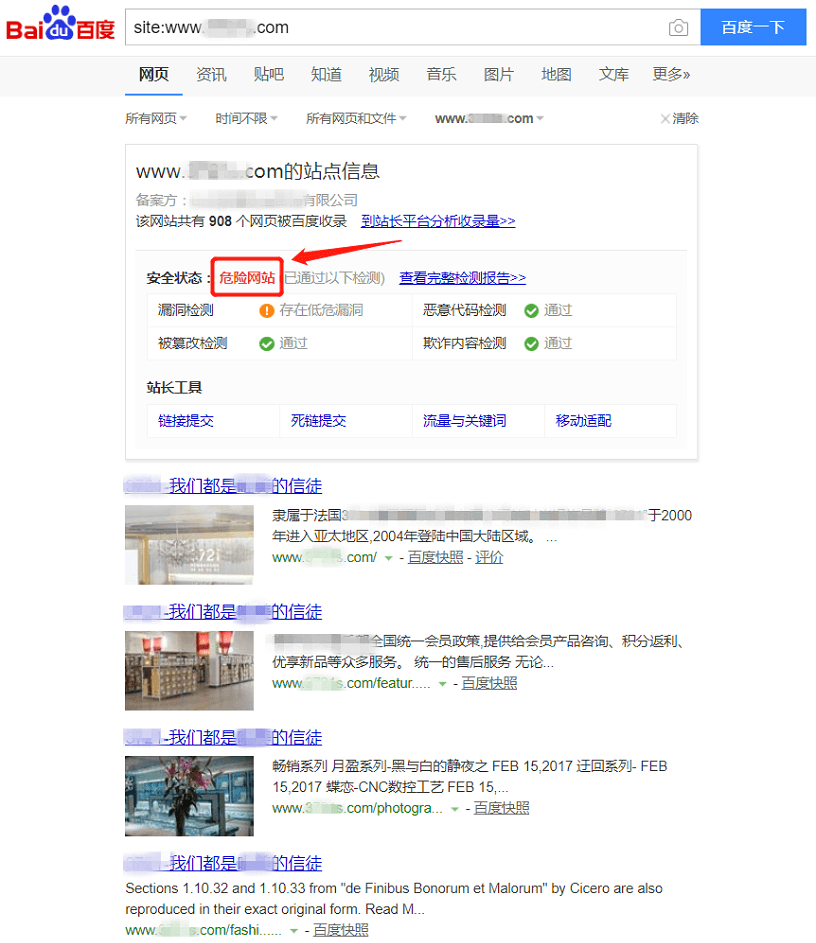Expand site domain filter dropdown
The image size is (816, 943).
tap(489, 118)
